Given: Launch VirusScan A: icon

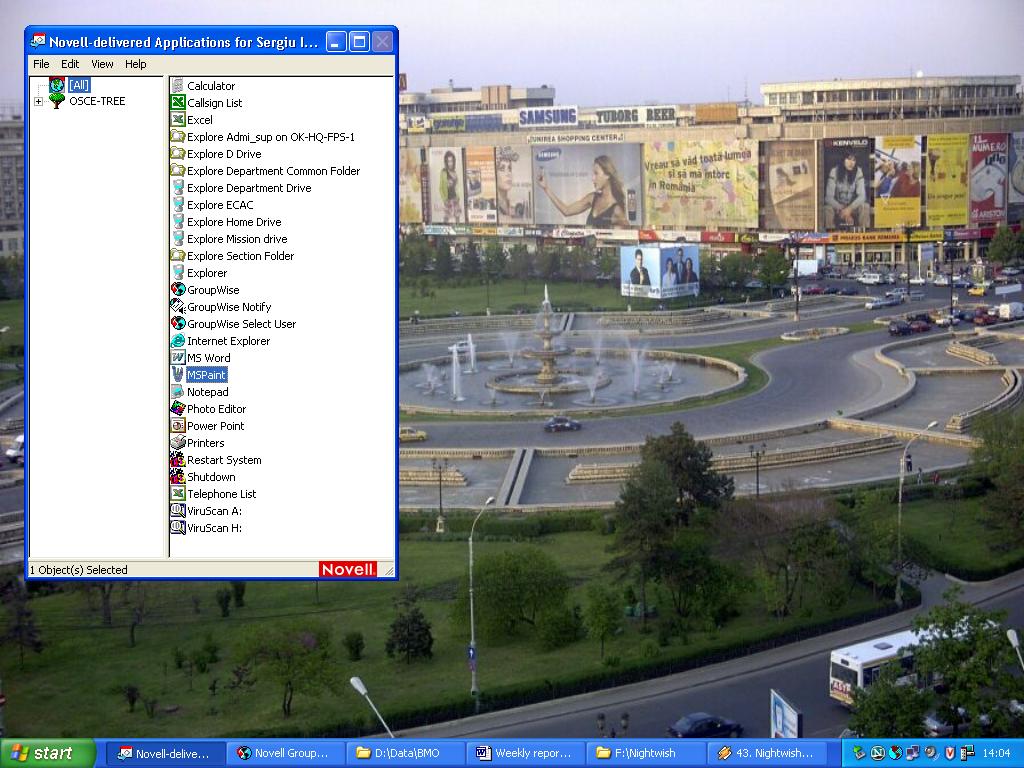Looking at the screenshot, I should [x=178, y=511].
